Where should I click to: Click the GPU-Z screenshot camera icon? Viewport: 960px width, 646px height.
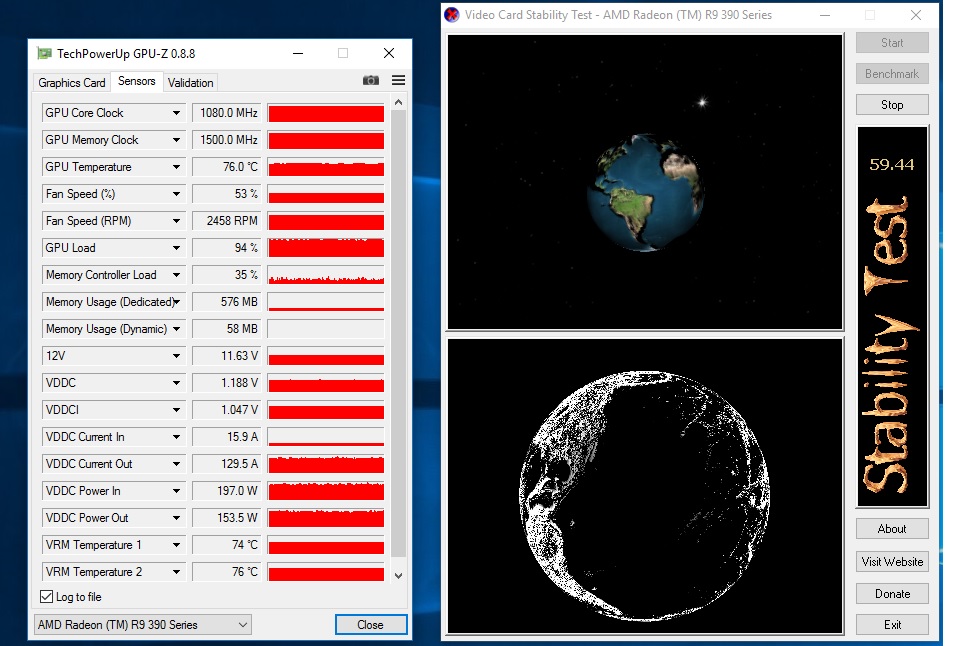370,81
